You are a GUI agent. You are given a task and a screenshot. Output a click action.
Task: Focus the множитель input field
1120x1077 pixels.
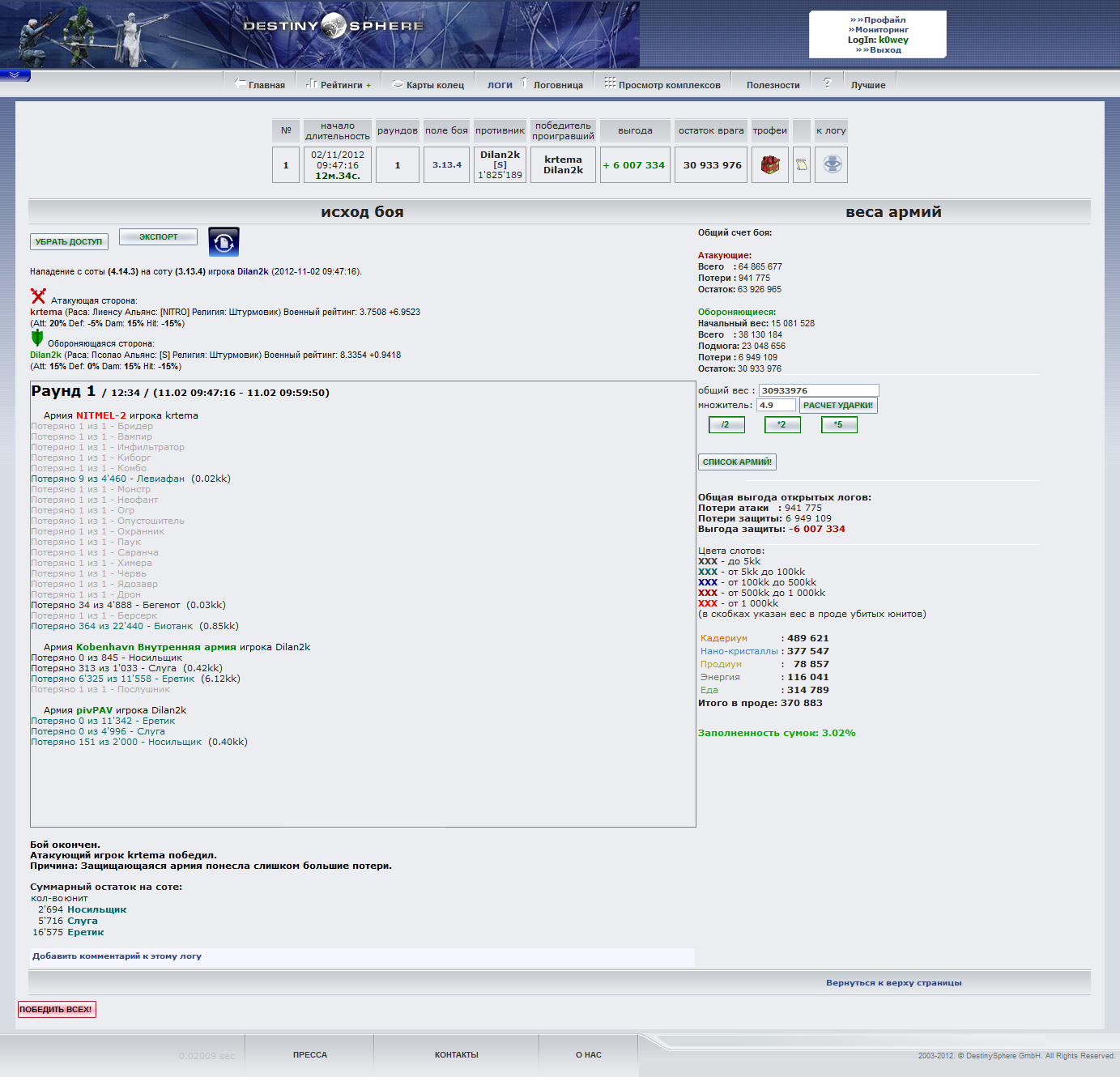tap(776, 405)
